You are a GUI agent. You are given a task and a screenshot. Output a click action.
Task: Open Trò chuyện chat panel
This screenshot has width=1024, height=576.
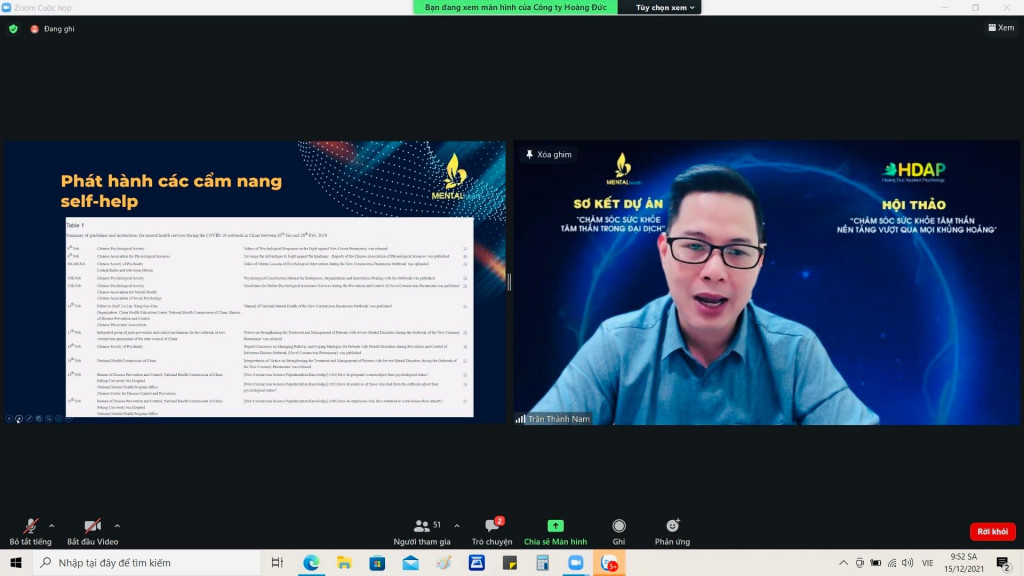point(492,530)
